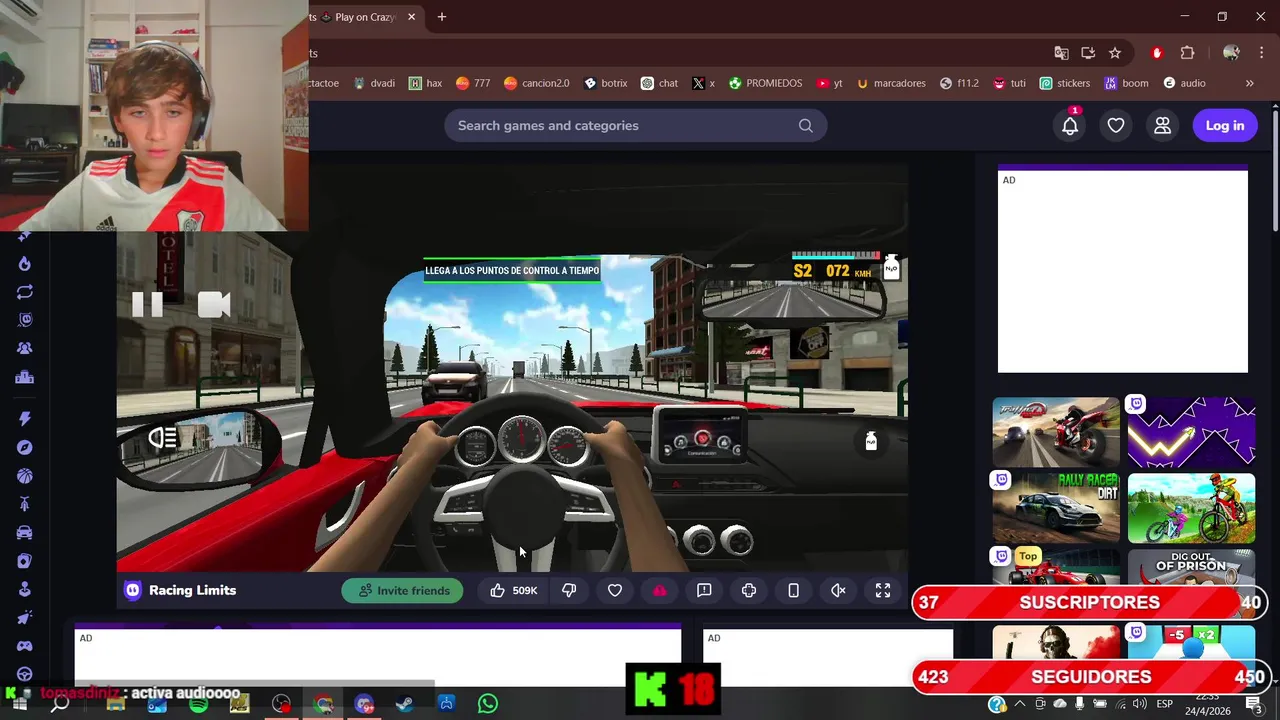
Task: Click the Log in button
Action: [x=1225, y=125]
